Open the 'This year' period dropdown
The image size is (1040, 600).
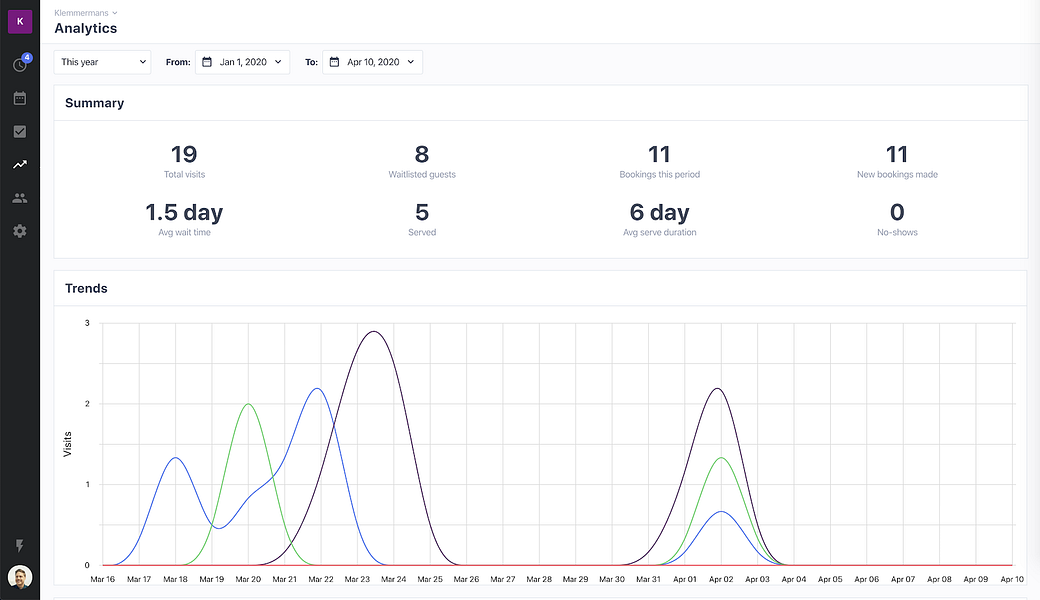102,62
